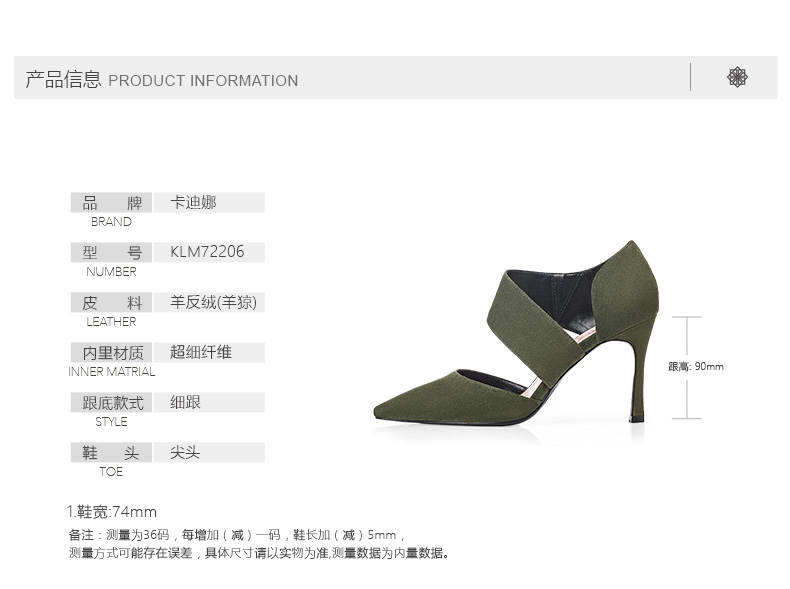This screenshot has height=589, width=790.
Task: Click the 跟底款式 STYLE label
Action: [x=111, y=410]
